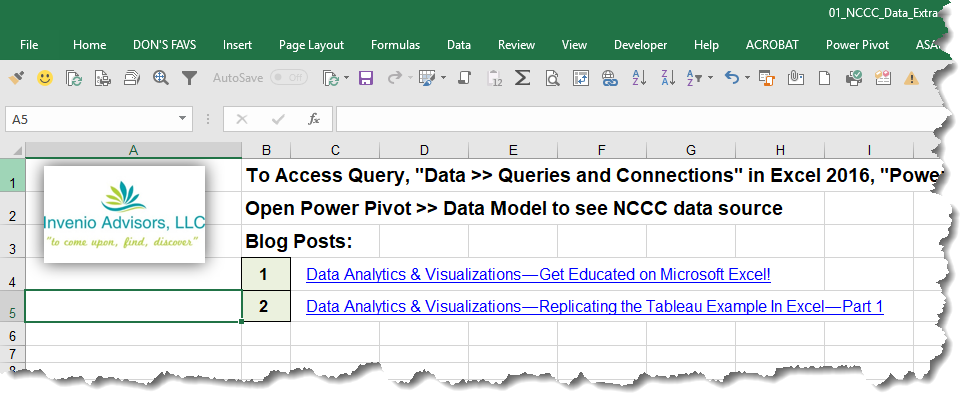Open the Data ribbon tab
Image resolution: width=963 pixels, height=394 pixels.
point(459,45)
